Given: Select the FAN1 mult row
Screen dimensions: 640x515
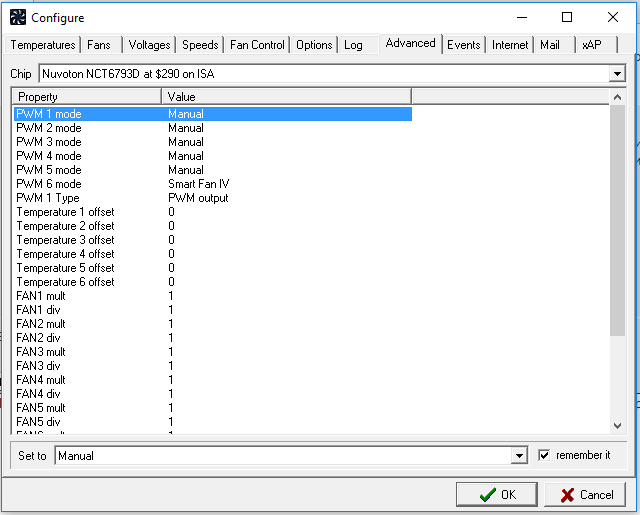Looking at the screenshot, I should click(213, 296).
